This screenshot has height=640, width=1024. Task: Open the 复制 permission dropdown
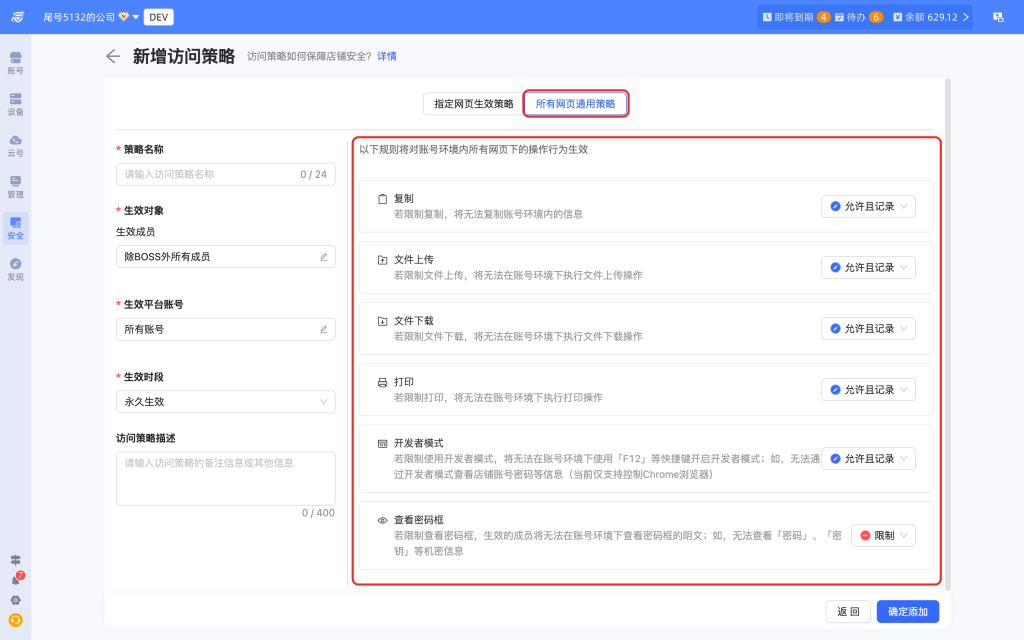tap(868, 206)
